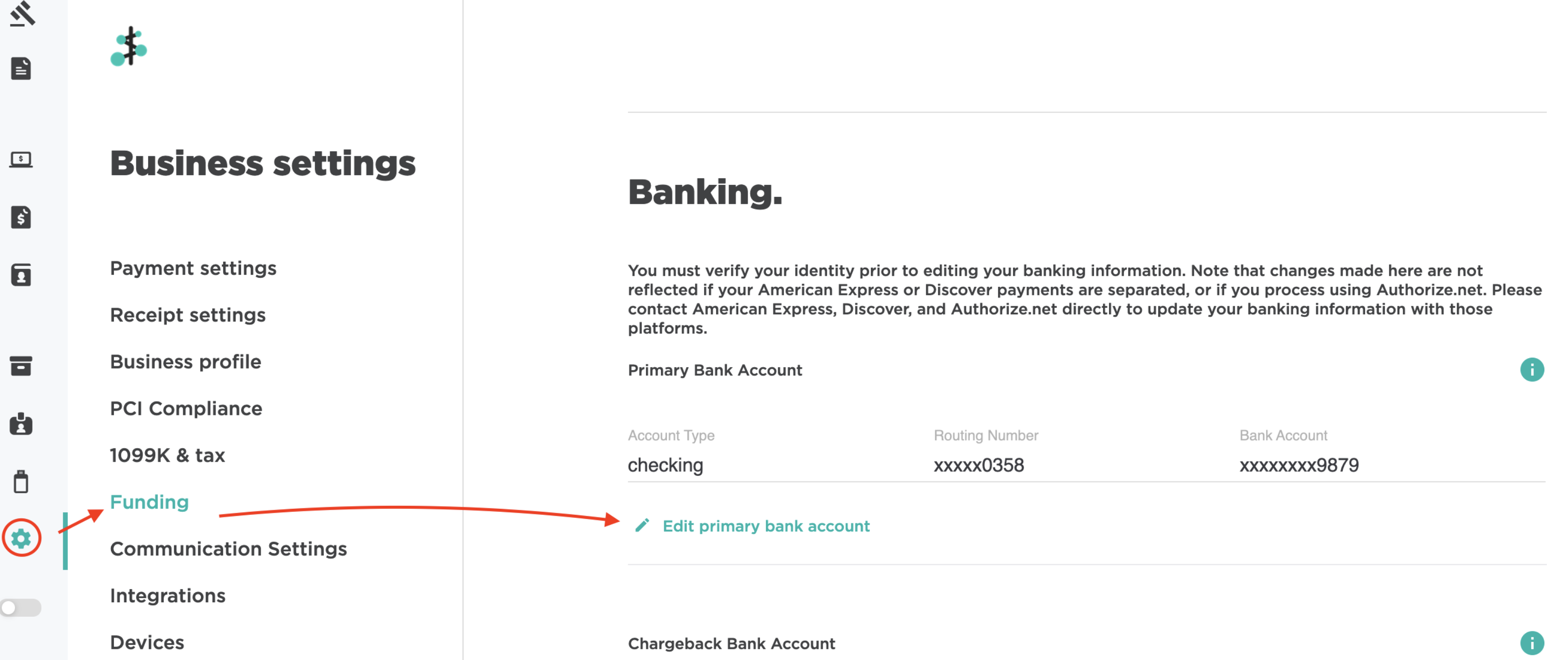Open Payment settings

click(193, 268)
